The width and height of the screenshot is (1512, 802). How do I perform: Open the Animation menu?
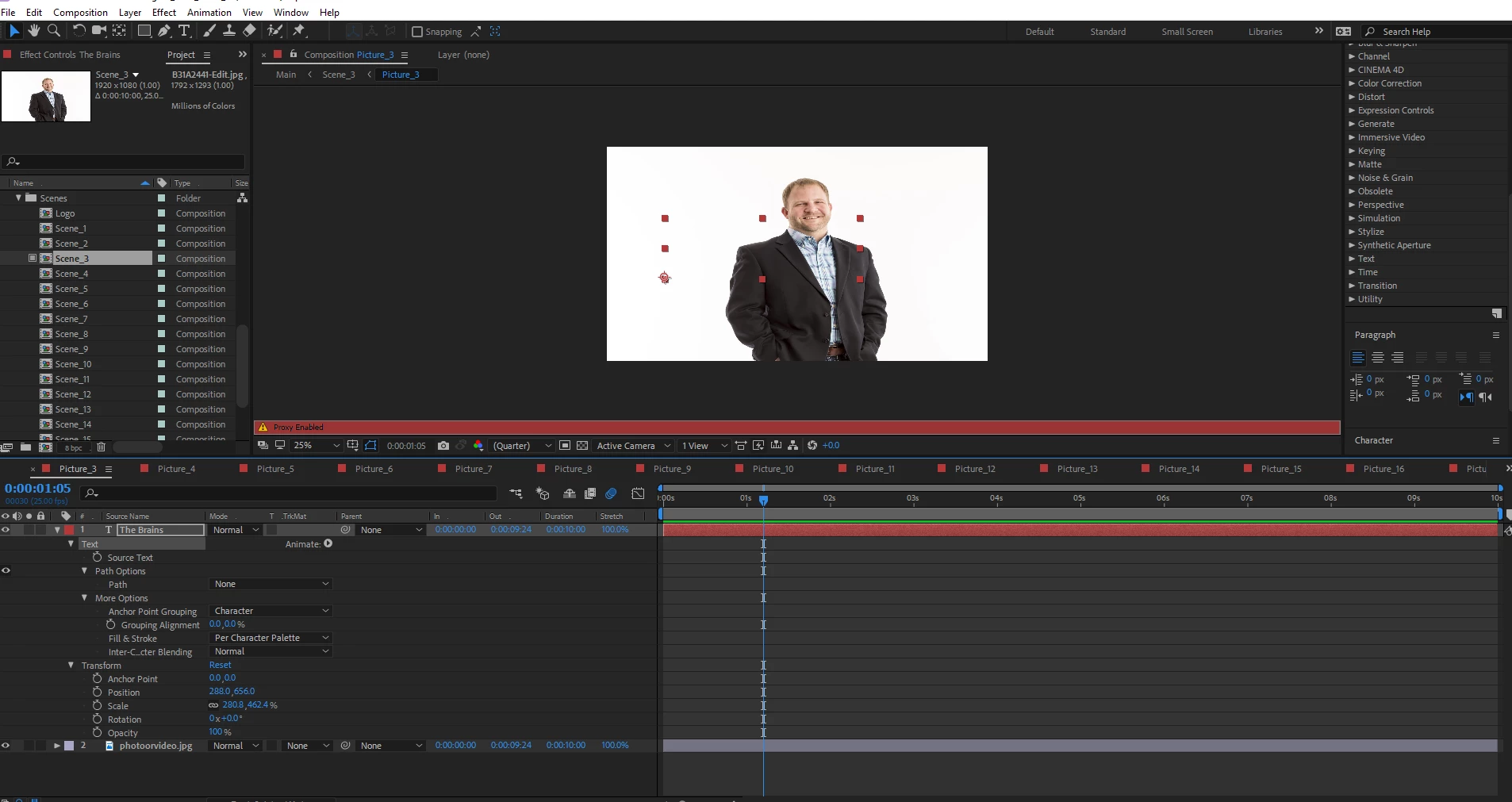(x=209, y=12)
